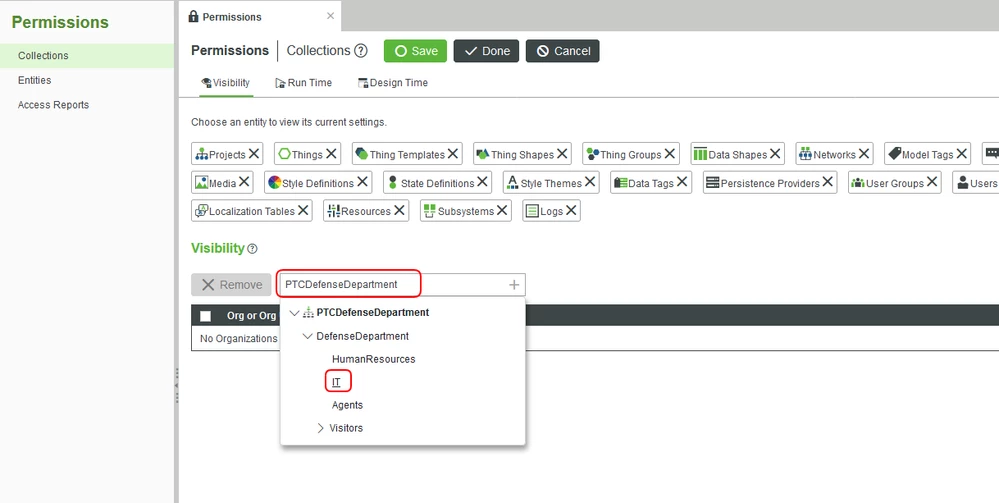Click the Thing Shapes icon

pyautogui.click(x=483, y=154)
